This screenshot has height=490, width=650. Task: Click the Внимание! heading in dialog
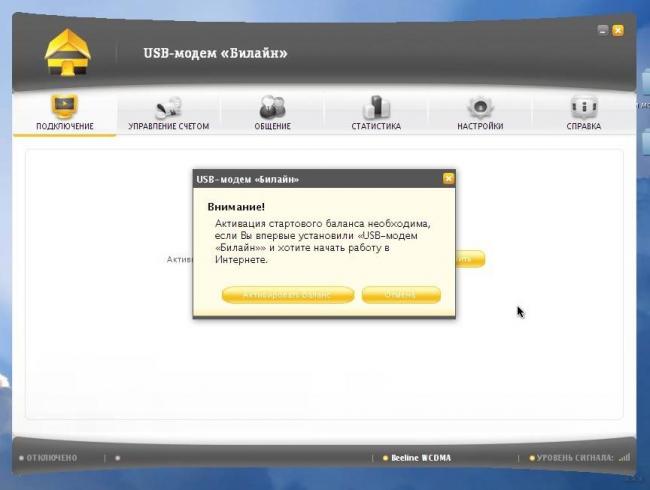(x=236, y=206)
